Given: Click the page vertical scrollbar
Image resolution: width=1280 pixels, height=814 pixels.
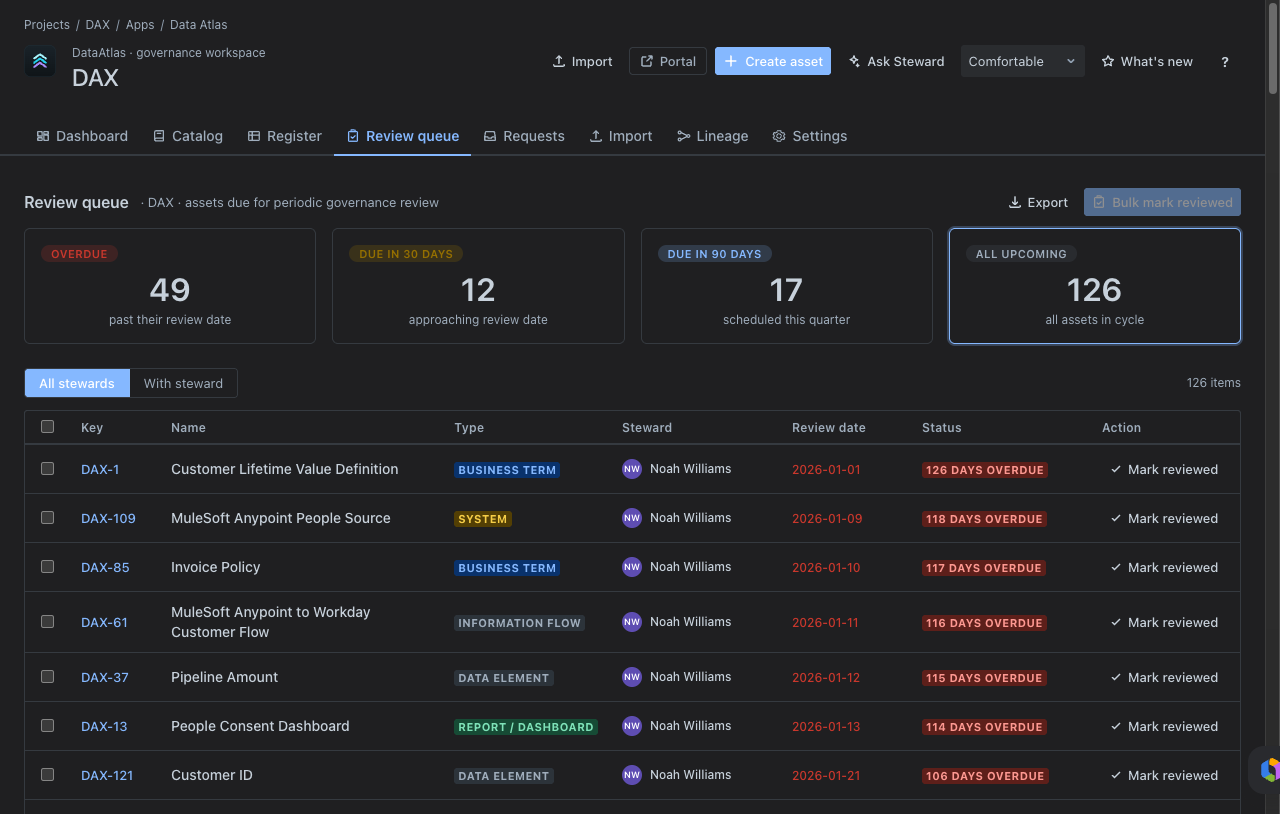Looking at the screenshot, I should pos(1272,50).
